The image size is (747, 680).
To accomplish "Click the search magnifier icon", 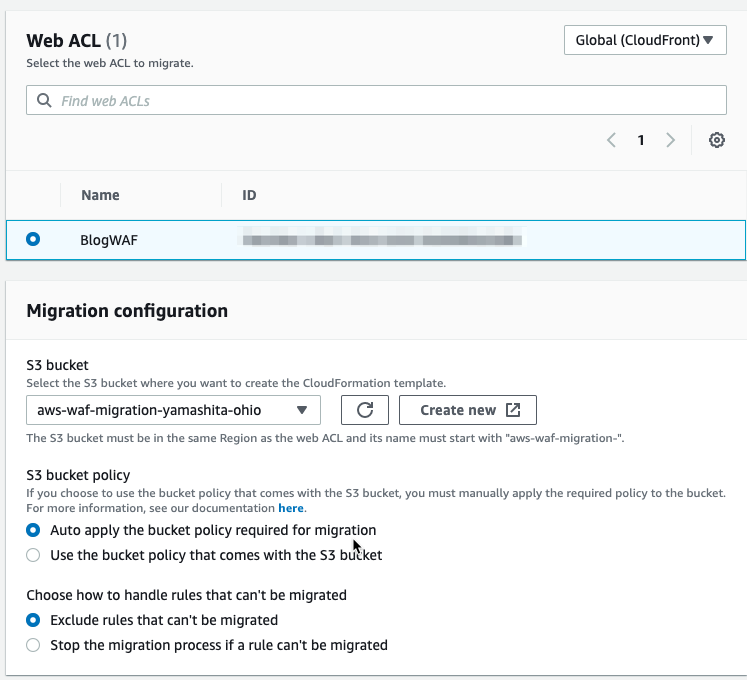I will pyautogui.click(x=44, y=101).
